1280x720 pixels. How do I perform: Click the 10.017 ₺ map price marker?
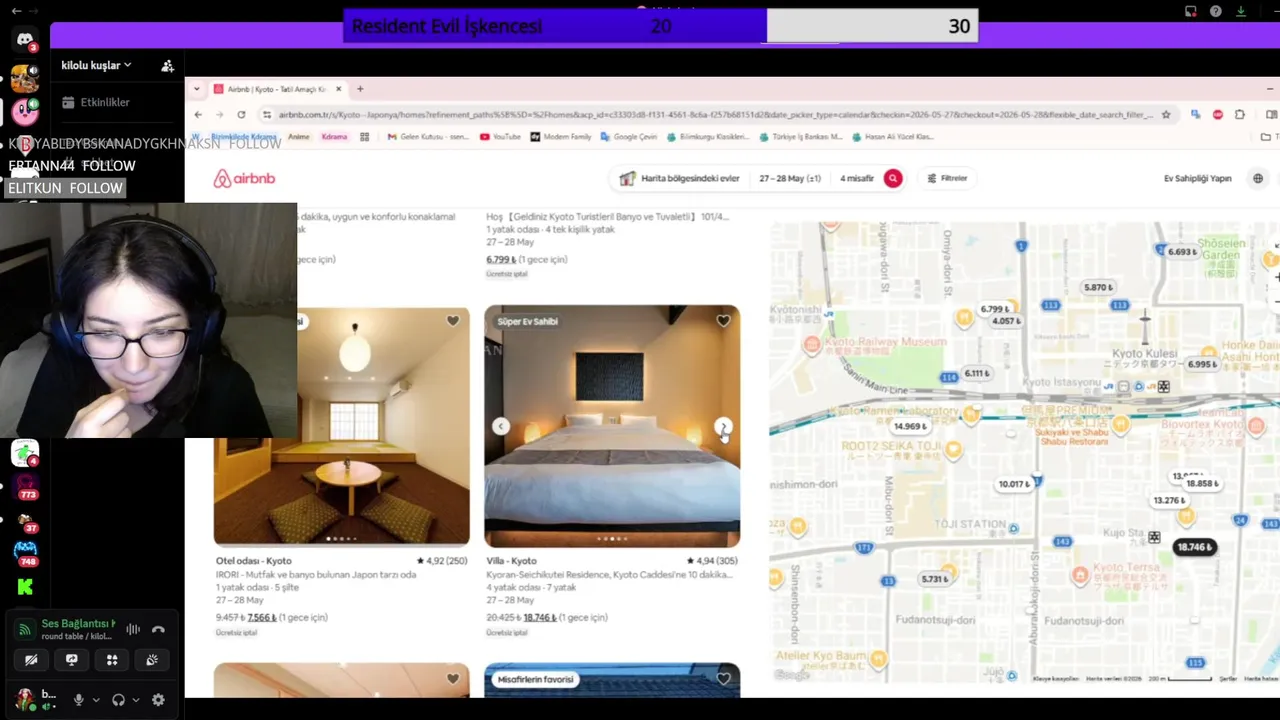[x=1014, y=484]
